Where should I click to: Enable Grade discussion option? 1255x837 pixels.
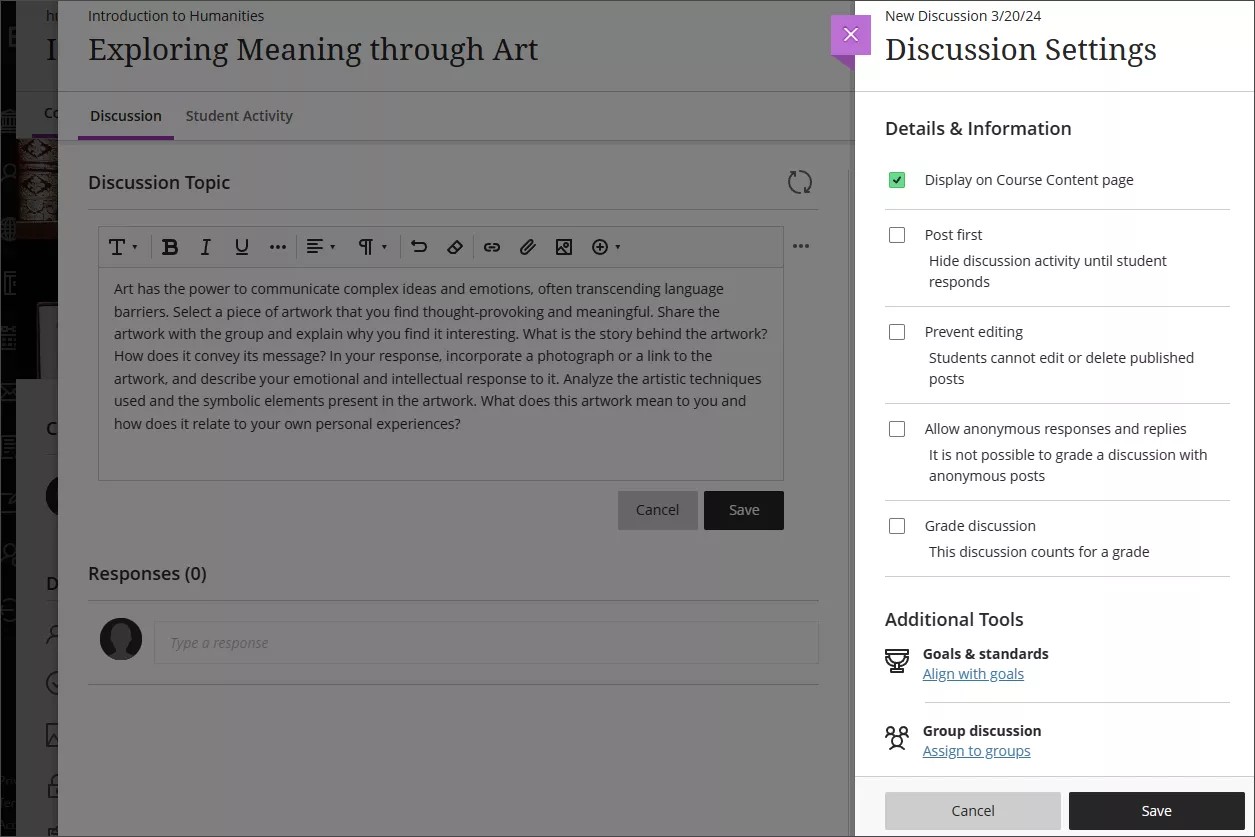(896, 525)
